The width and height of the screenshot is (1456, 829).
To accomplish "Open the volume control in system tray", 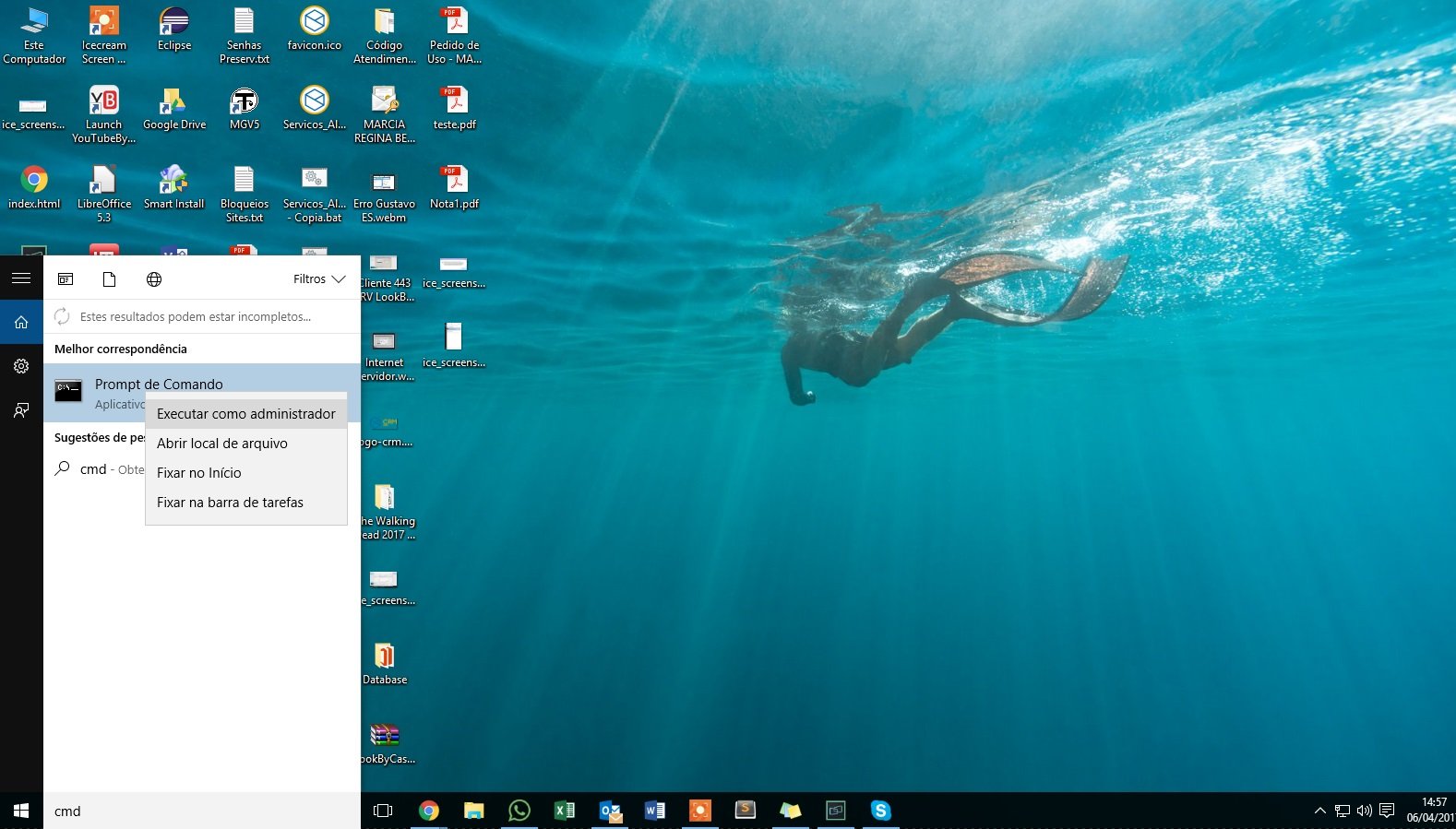I will (x=1364, y=811).
